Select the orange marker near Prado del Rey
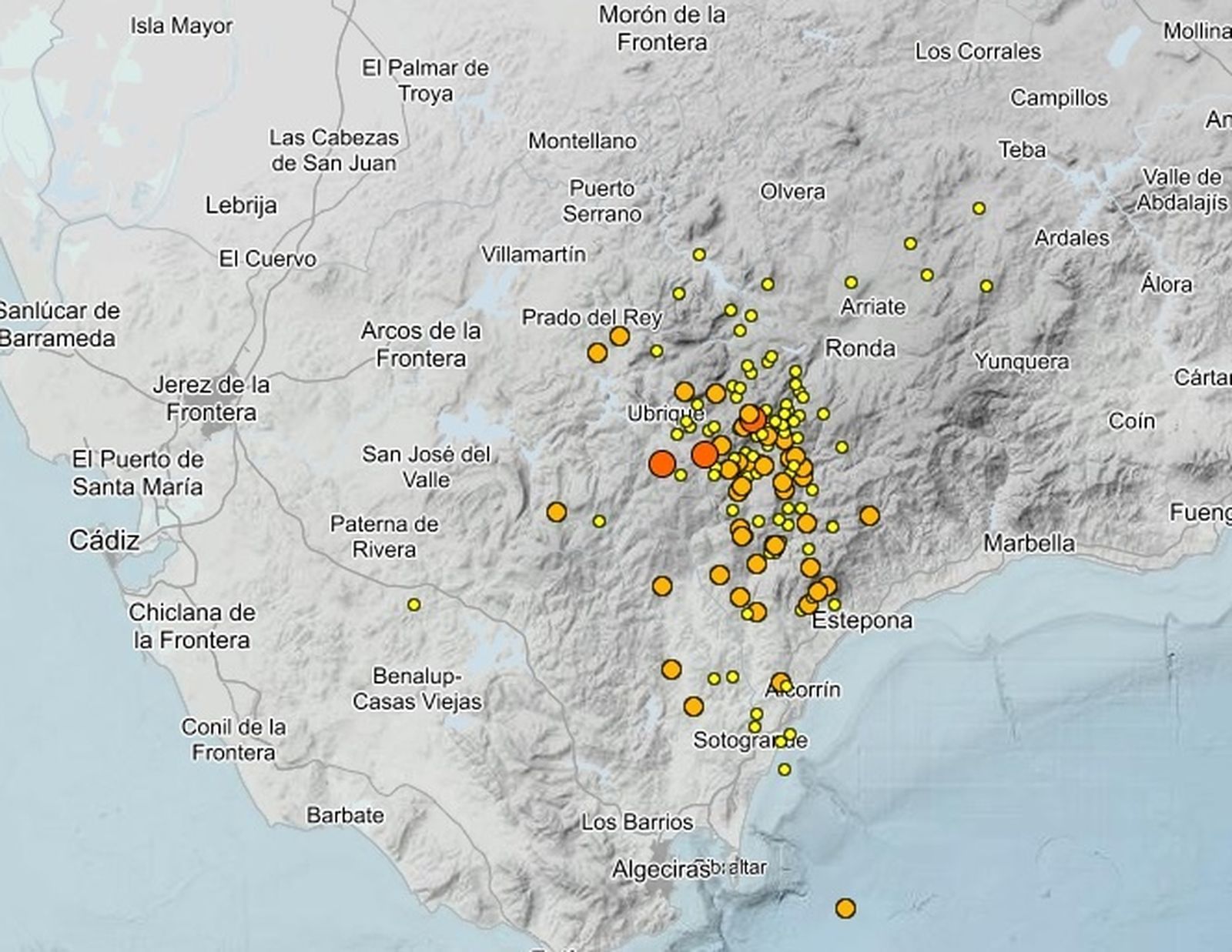 pyautogui.click(x=620, y=336)
